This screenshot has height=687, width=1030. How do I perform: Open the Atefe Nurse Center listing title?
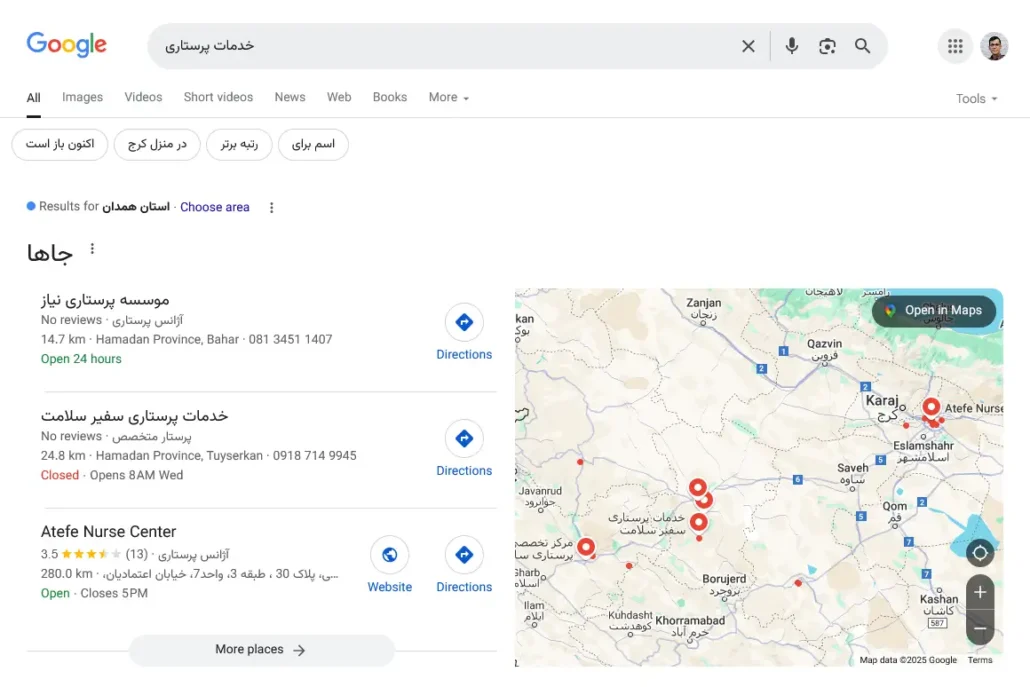pyautogui.click(x=108, y=531)
